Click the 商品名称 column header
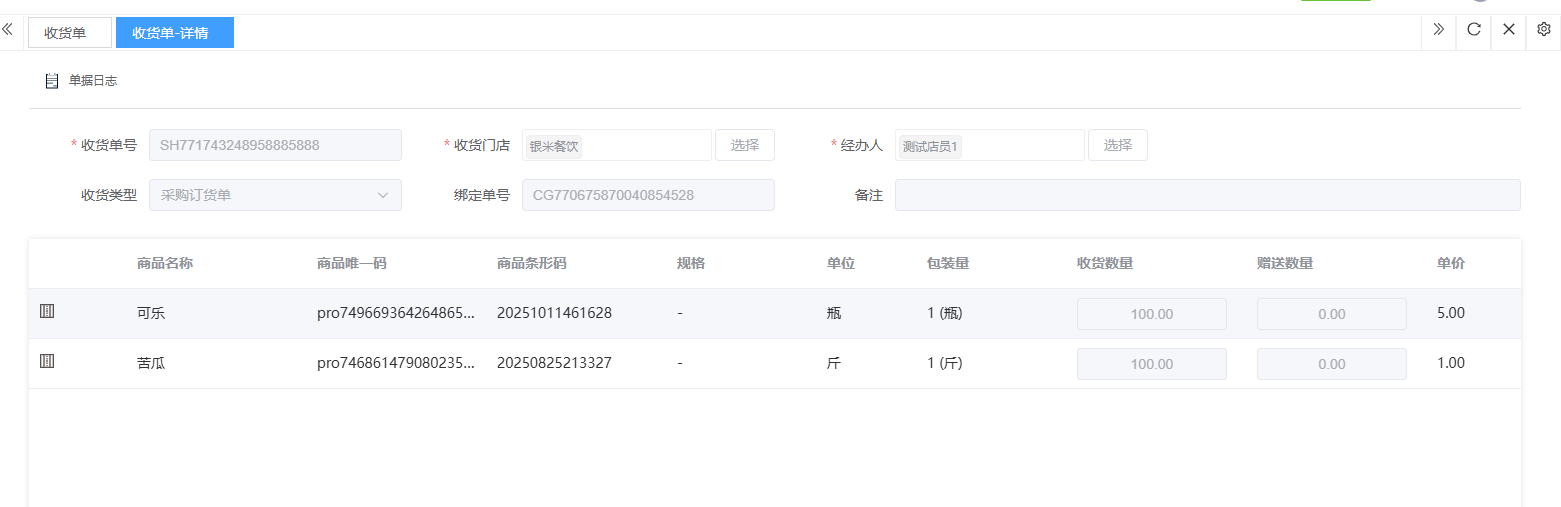The image size is (1561, 507). [x=165, y=263]
